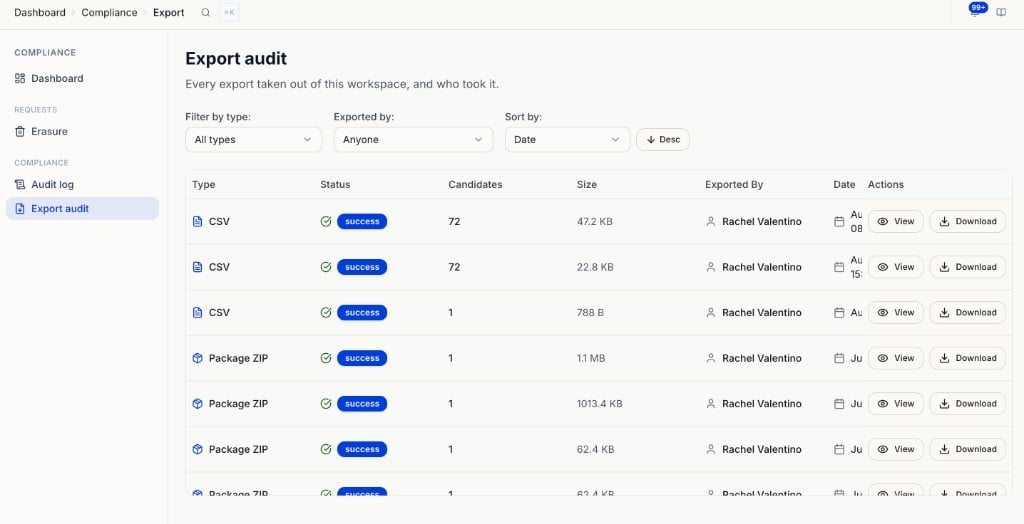Open Sort by Date dropdown
Viewport: 1024px width, 524px height.
(x=568, y=140)
